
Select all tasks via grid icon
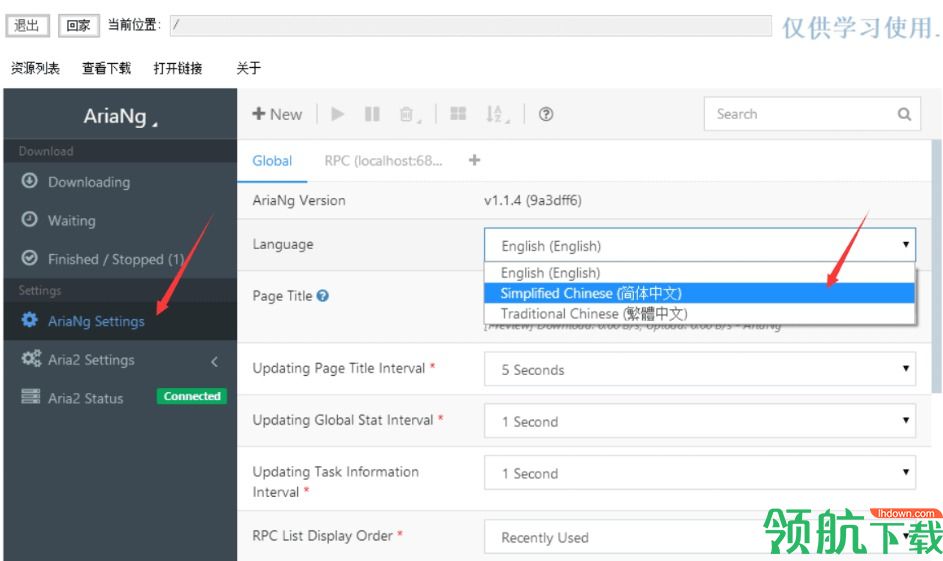[x=458, y=114]
